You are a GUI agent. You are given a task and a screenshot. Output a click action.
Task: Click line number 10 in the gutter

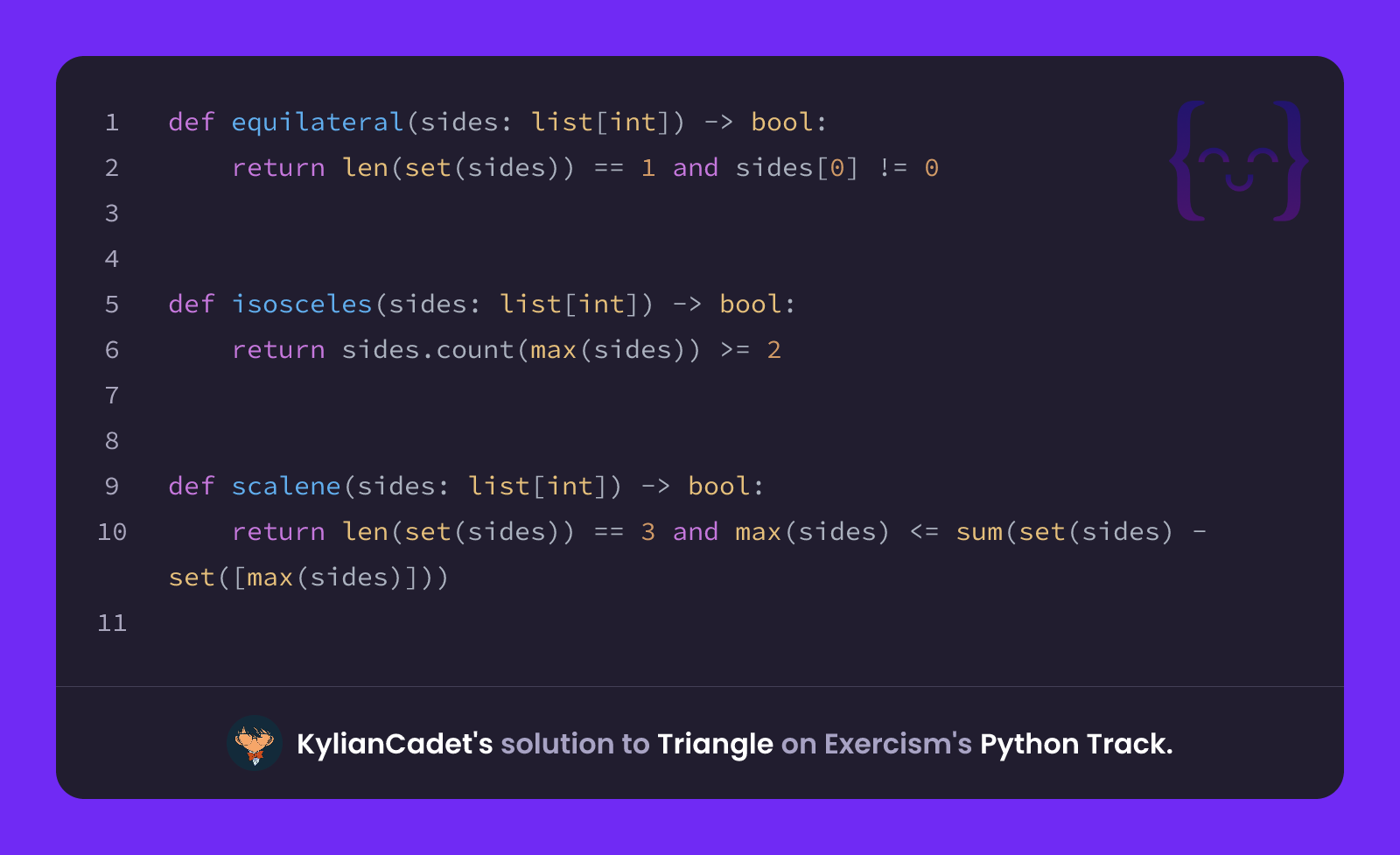(112, 532)
